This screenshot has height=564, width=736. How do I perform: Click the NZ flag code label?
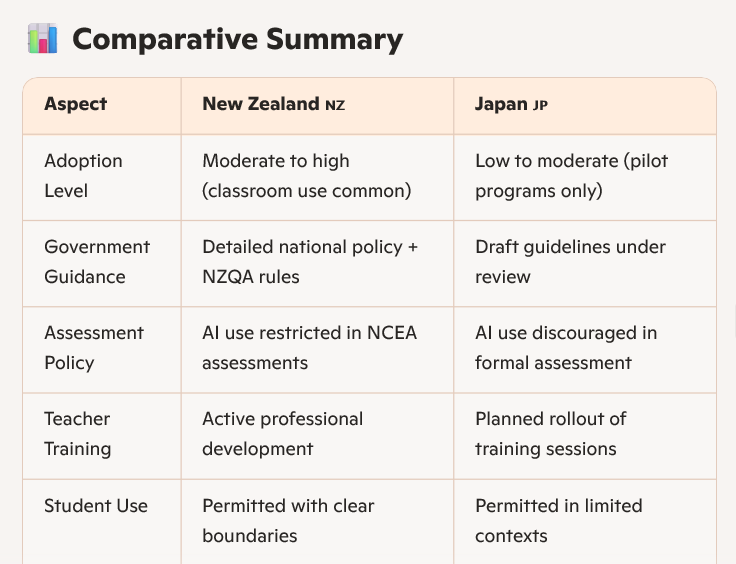(335, 105)
